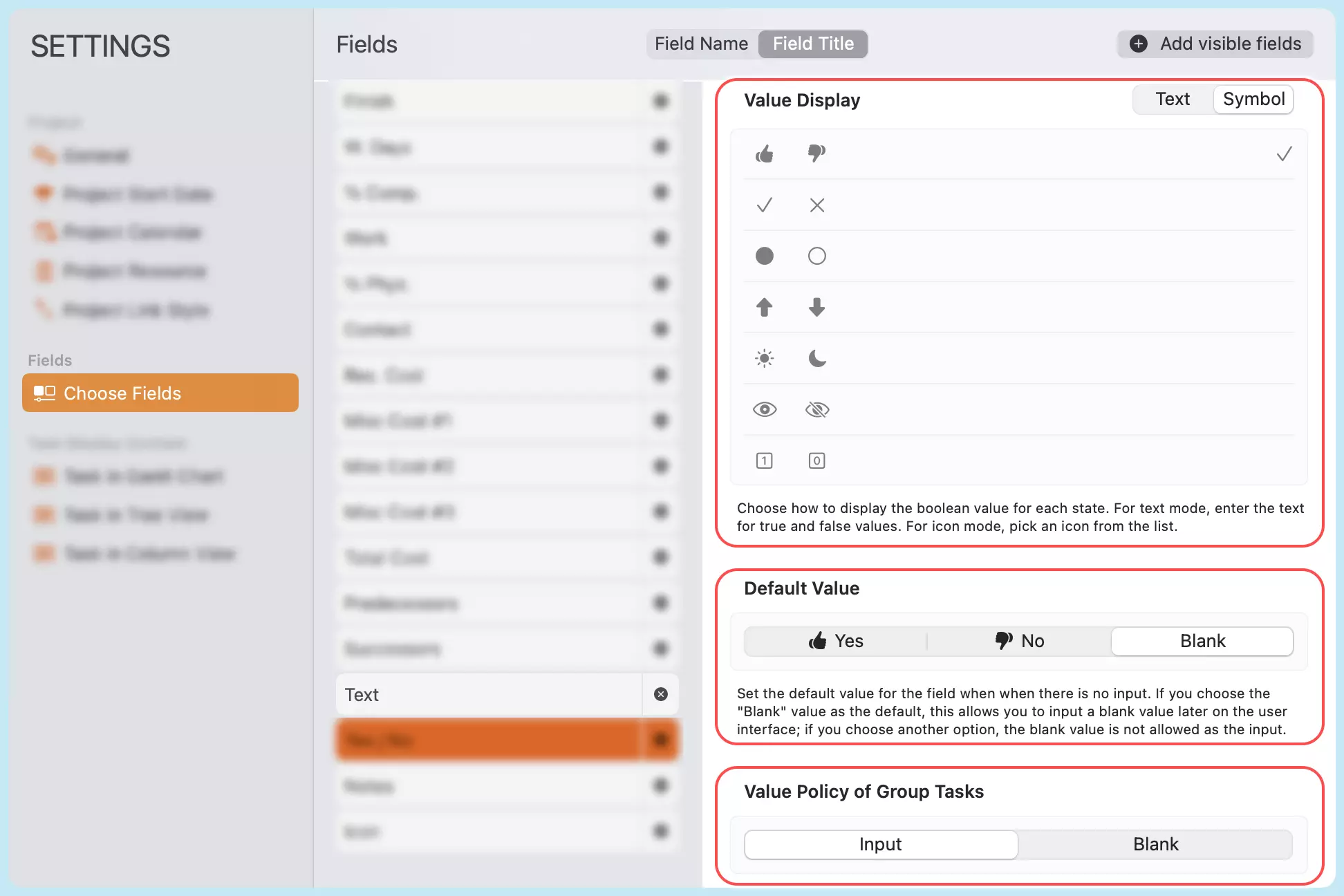This screenshot has height=896, width=1344.
Task: Click the Add visible fields button
Action: tap(1213, 44)
